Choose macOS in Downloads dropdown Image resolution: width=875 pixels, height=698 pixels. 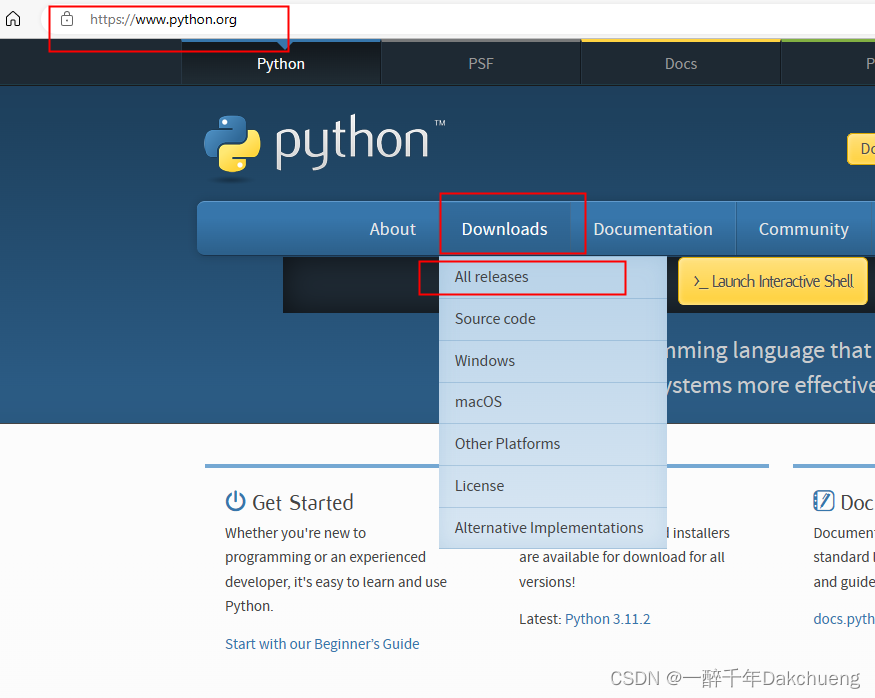pos(553,402)
